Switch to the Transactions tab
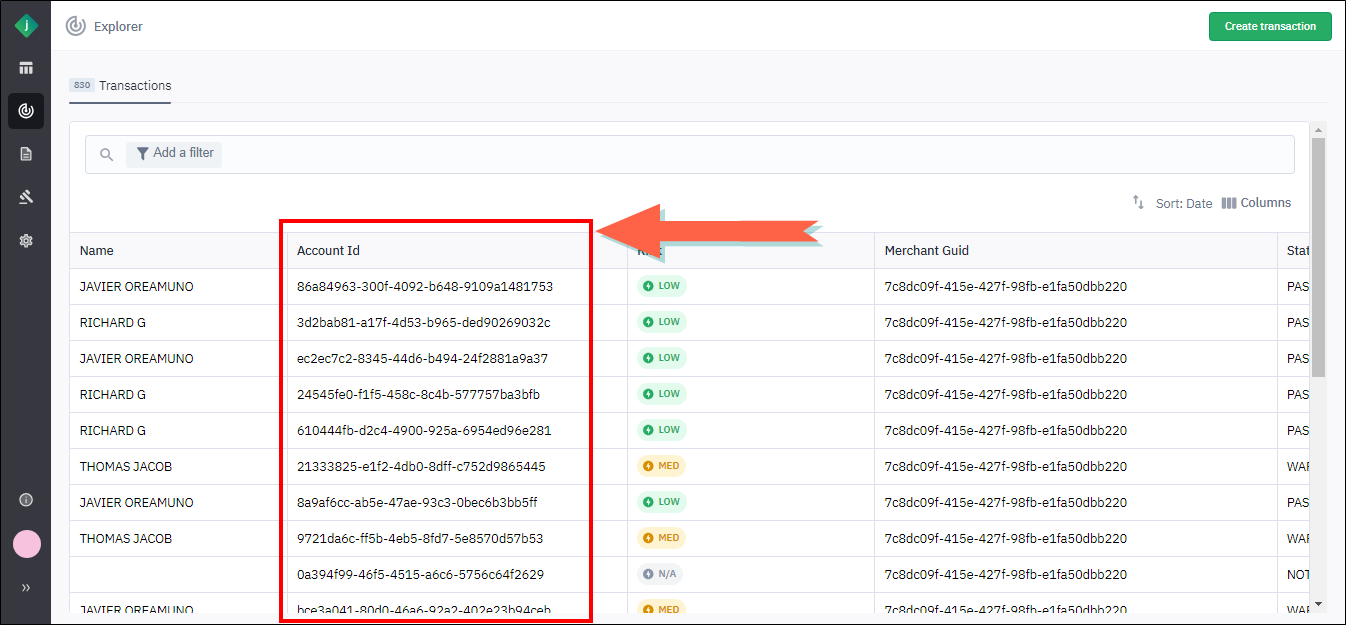1346x625 pixels. pyautogui.click(x=121, y=86)
